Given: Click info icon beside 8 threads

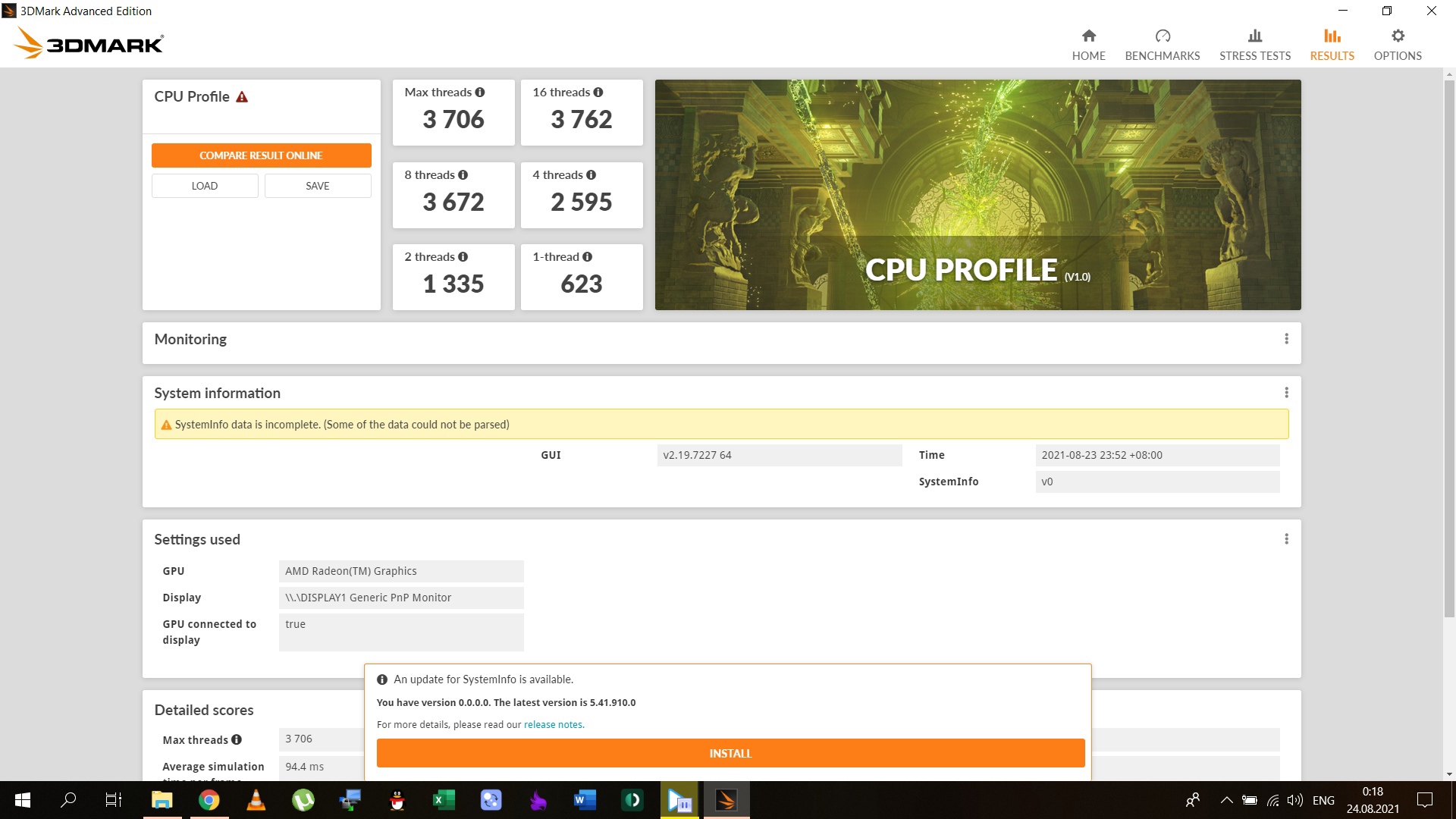Looking at the screenshot, I should click(463, 175).
